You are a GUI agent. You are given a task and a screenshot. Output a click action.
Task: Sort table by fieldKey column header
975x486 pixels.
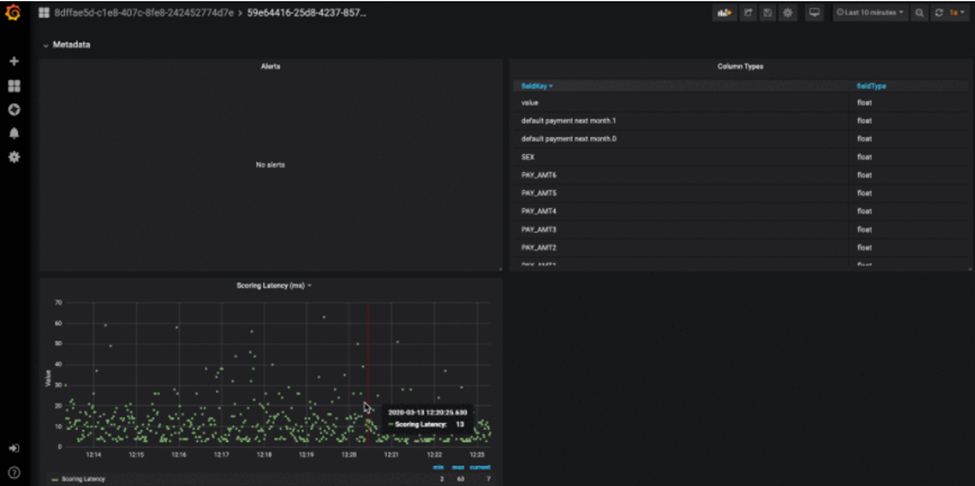[537, 86]
